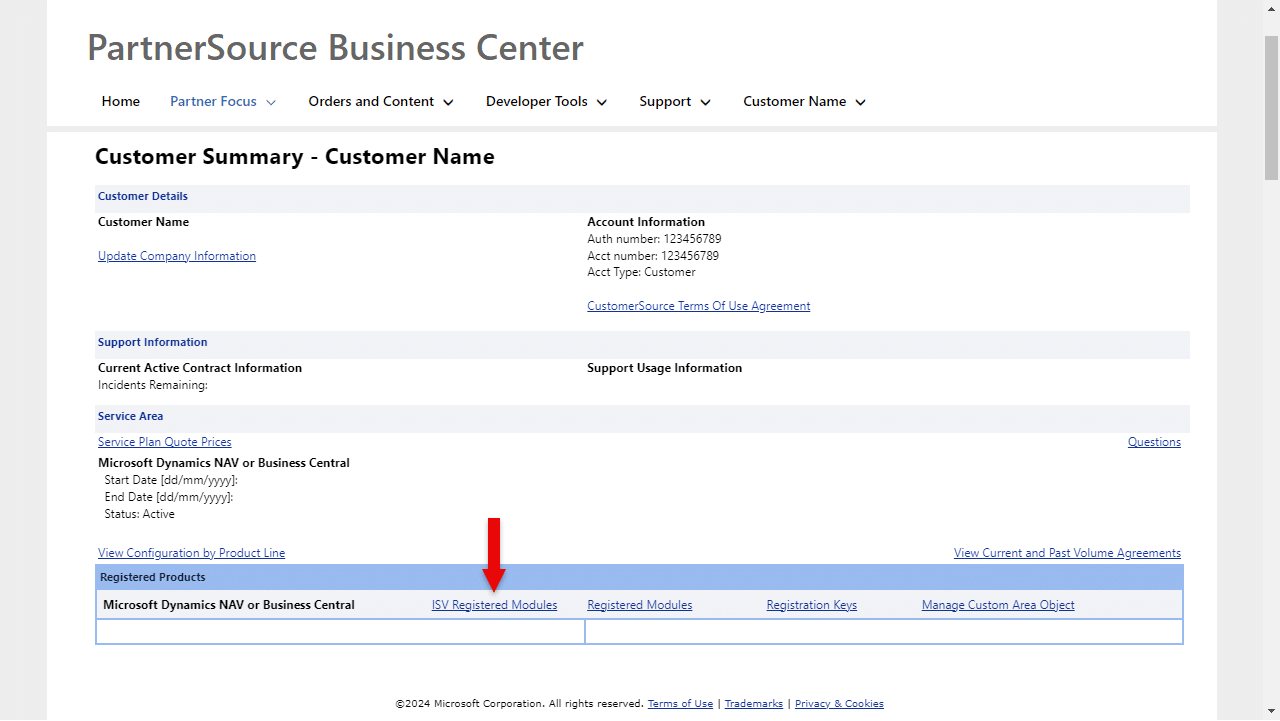Click the Acct number 123456789 text
The height and width of the screenshot is (721, 1280).
tap(653, 256)
